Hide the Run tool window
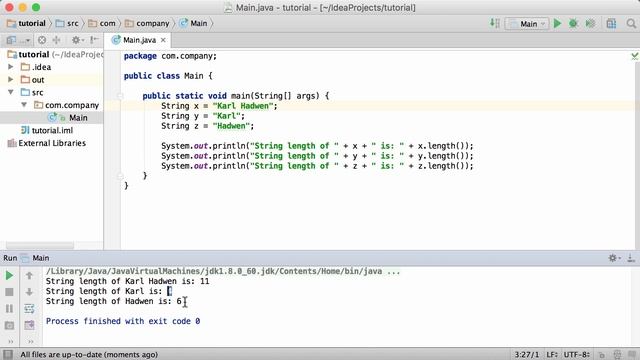Screen dimensions: 640x360 631,258
